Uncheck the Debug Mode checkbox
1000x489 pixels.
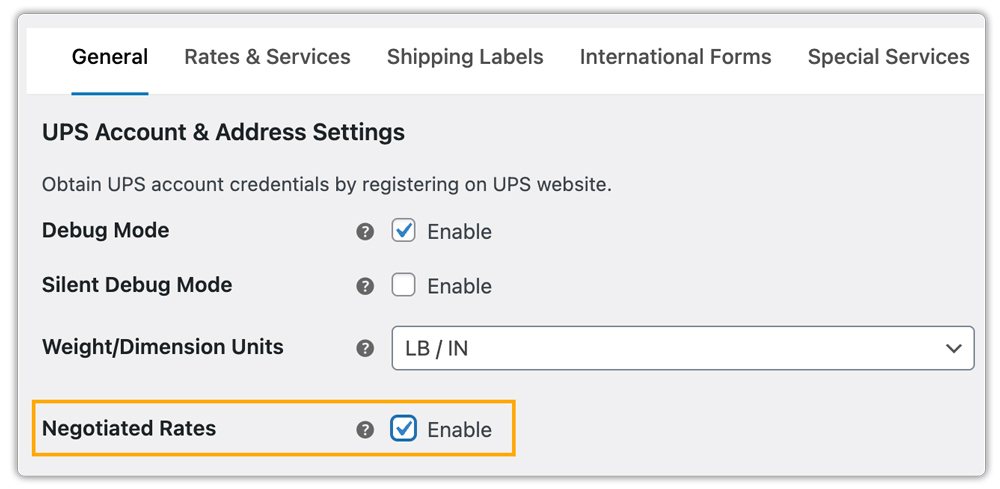[403, 231]
